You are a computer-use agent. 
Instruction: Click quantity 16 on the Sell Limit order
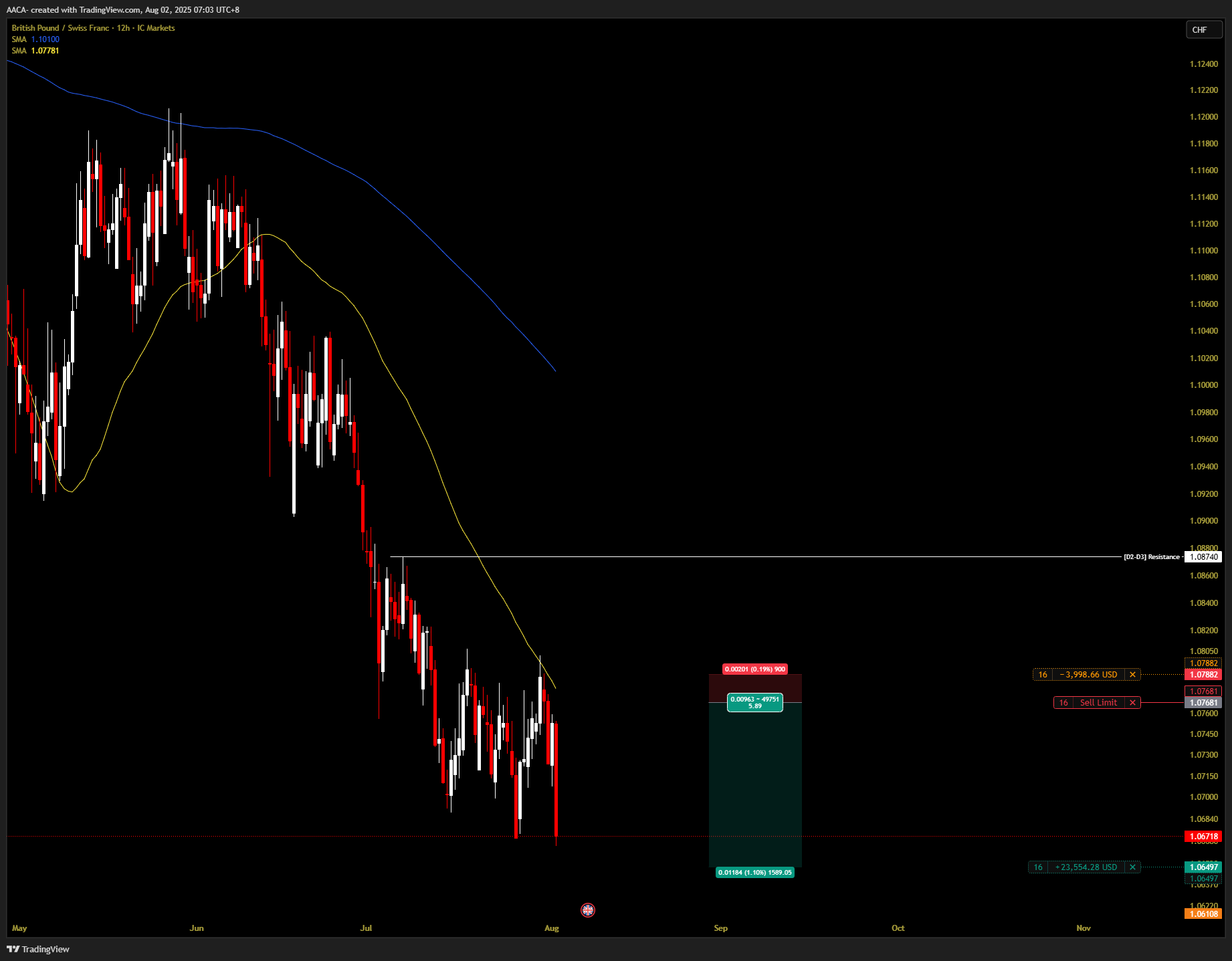coord(1063,702)
